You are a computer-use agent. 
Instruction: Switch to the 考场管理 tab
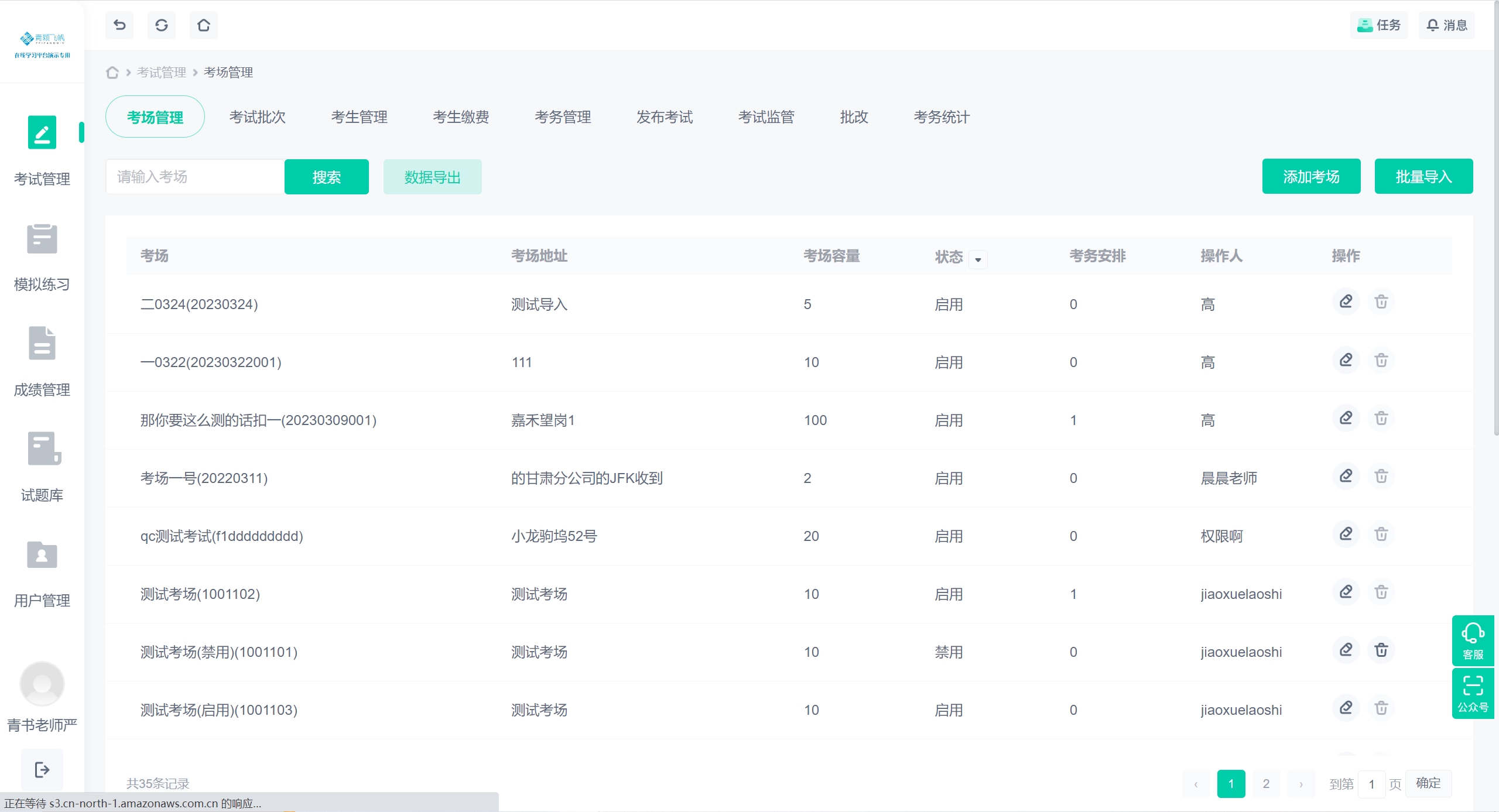[x=155, y=117]
